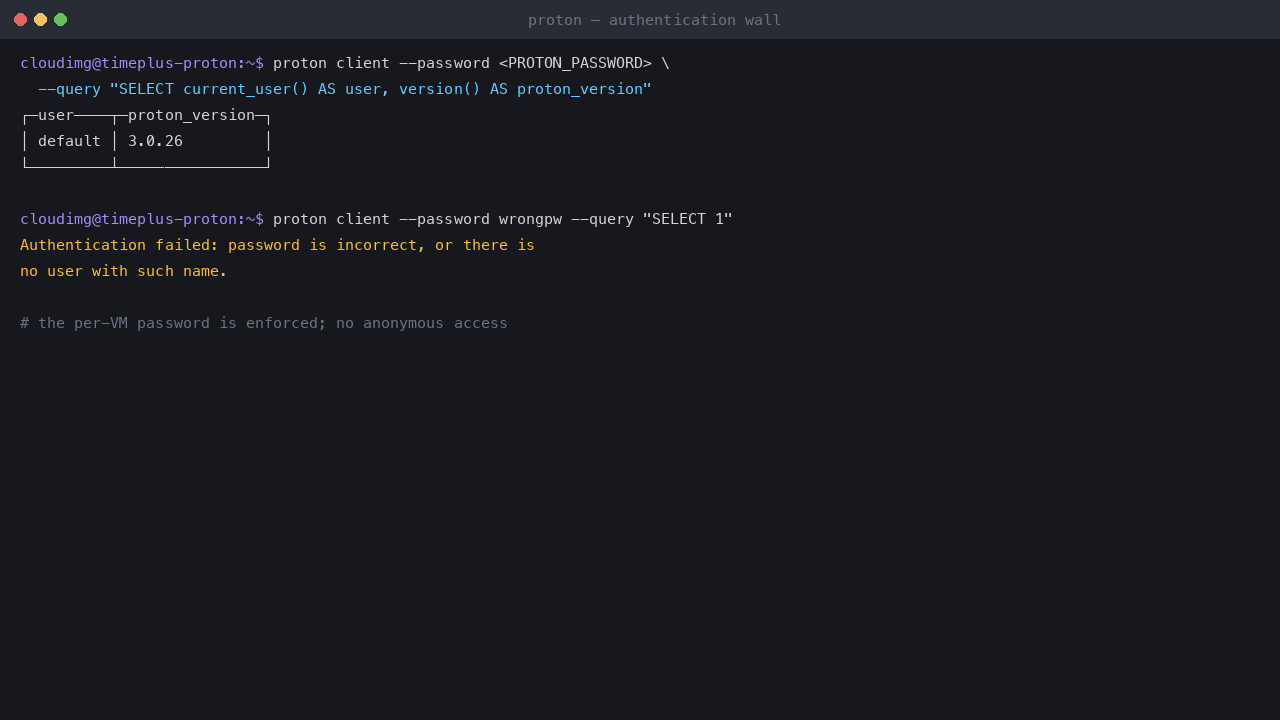Screen dimensions: 1280x720
Task: Click the 'wrongpw' password argument
Action: point(530,219)
